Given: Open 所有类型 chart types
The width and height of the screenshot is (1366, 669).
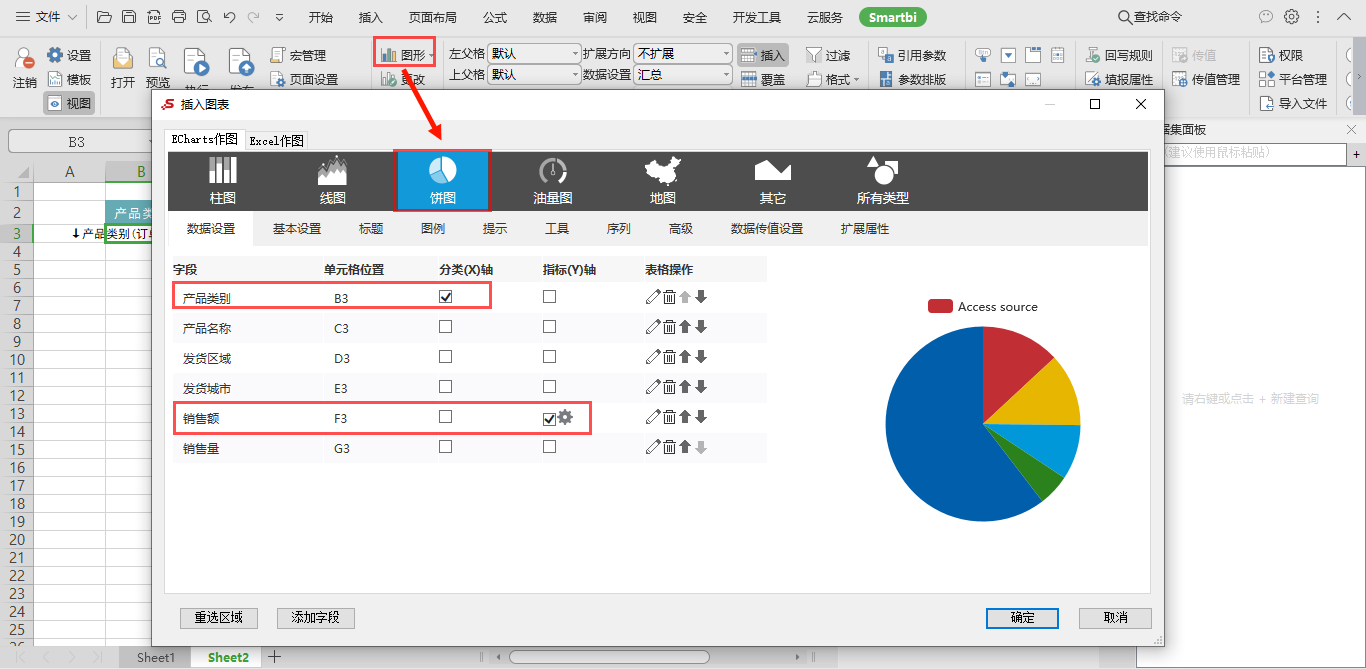Looking at the screenshot, I should tap(882, 181).
